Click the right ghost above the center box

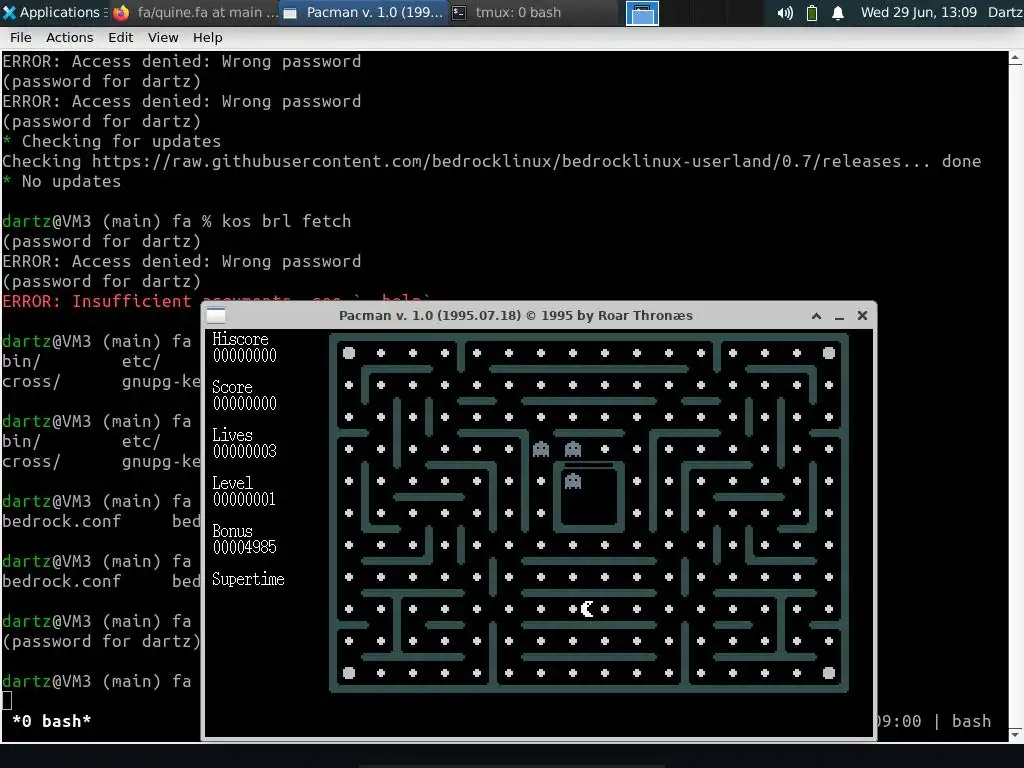573,449
